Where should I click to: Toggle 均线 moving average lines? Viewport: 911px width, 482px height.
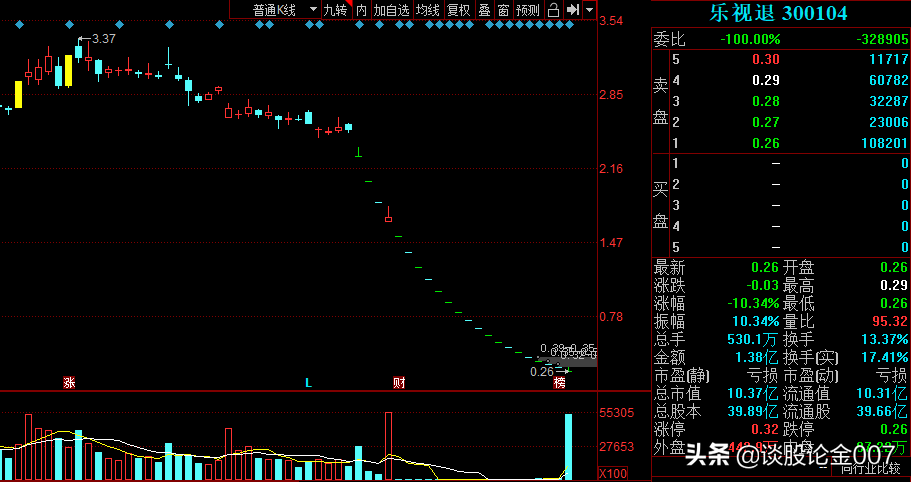click(428, 10)
